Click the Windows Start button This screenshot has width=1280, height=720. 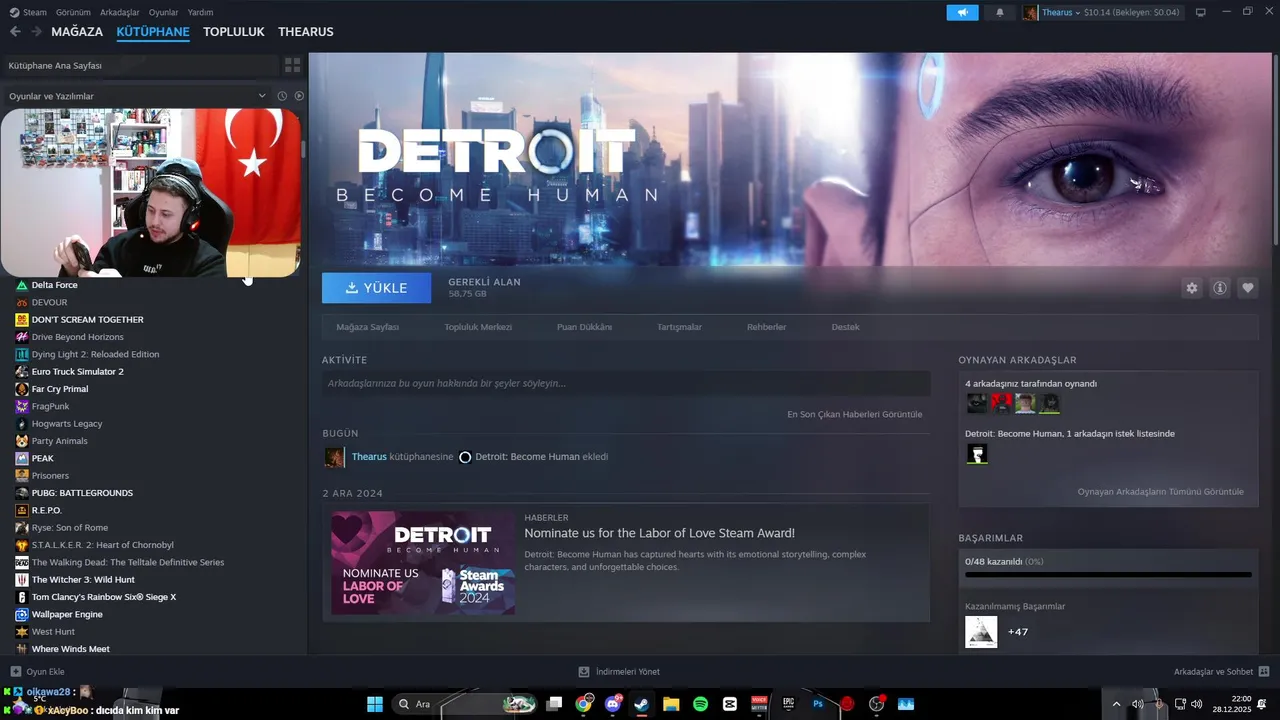pos(375,704)
